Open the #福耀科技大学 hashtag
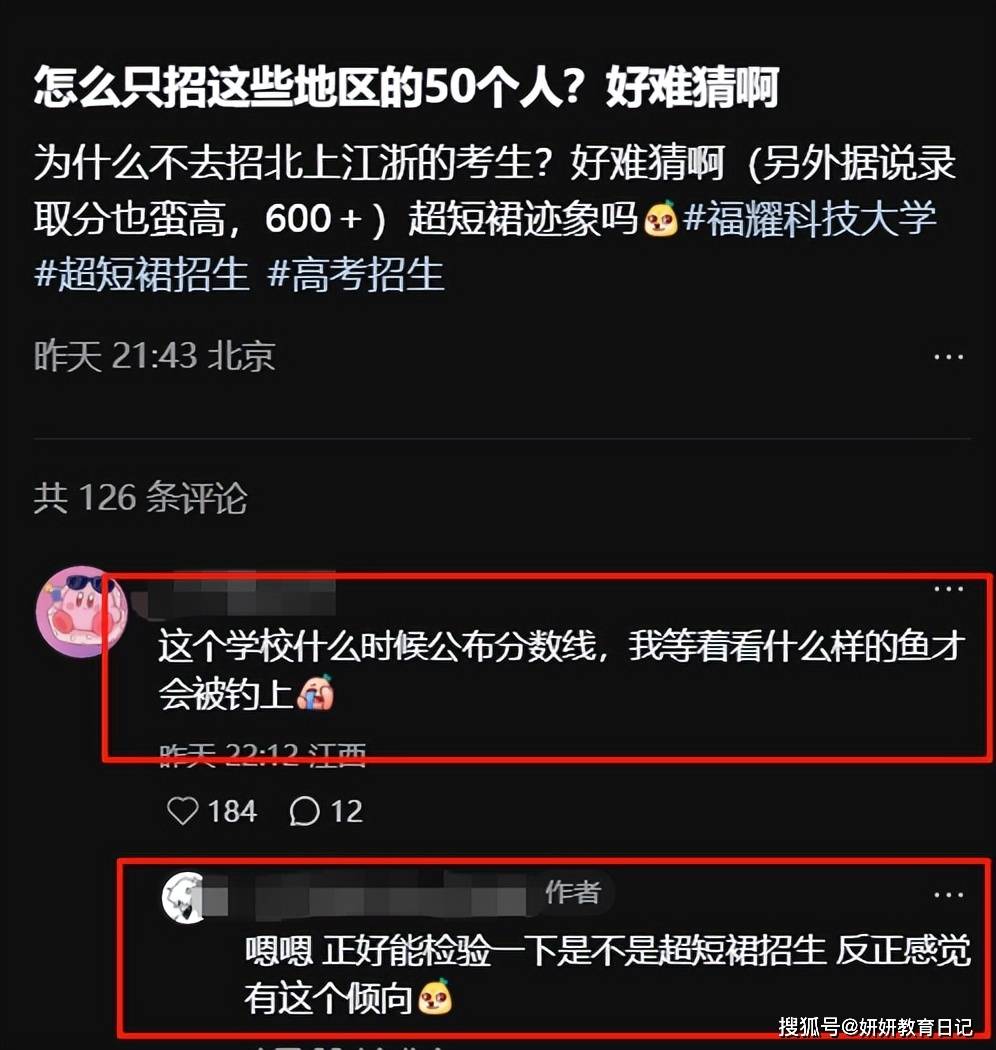 coord(809,219)
